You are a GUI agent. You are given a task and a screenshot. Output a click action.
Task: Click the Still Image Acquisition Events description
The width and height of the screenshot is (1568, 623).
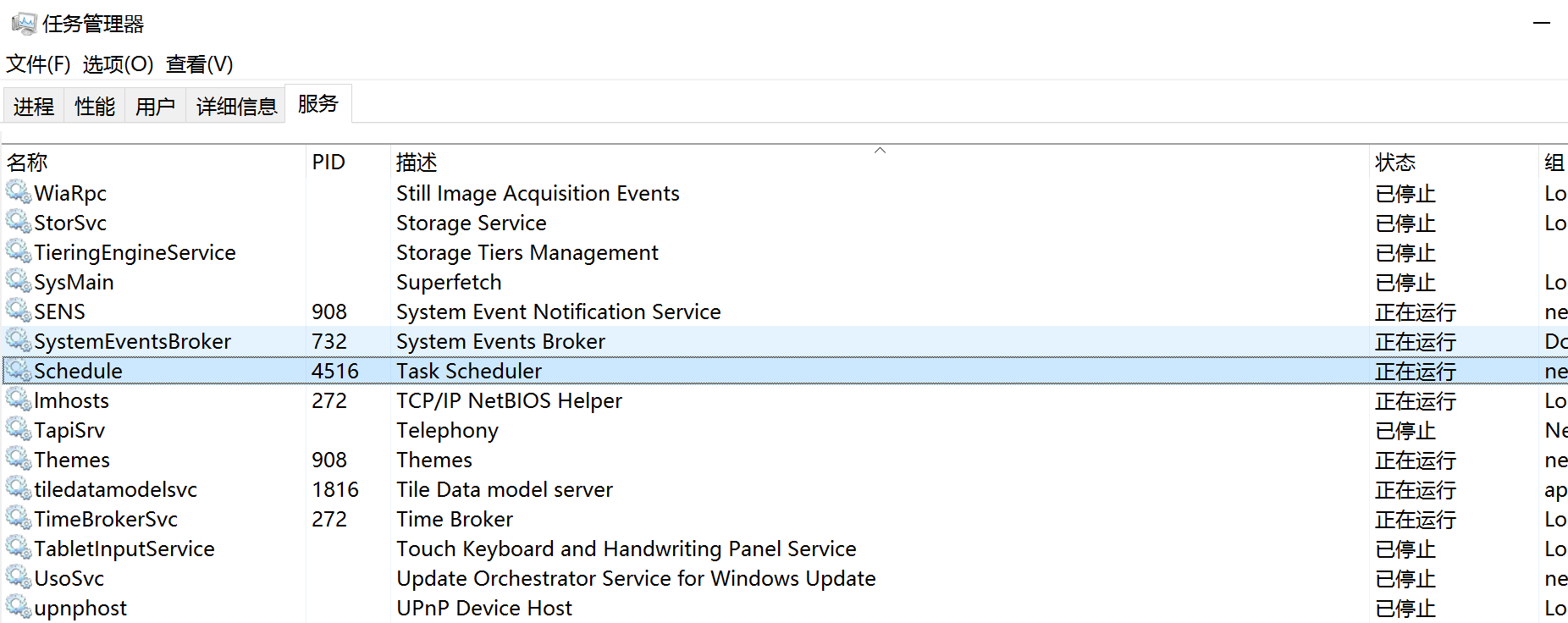(538, 193)
